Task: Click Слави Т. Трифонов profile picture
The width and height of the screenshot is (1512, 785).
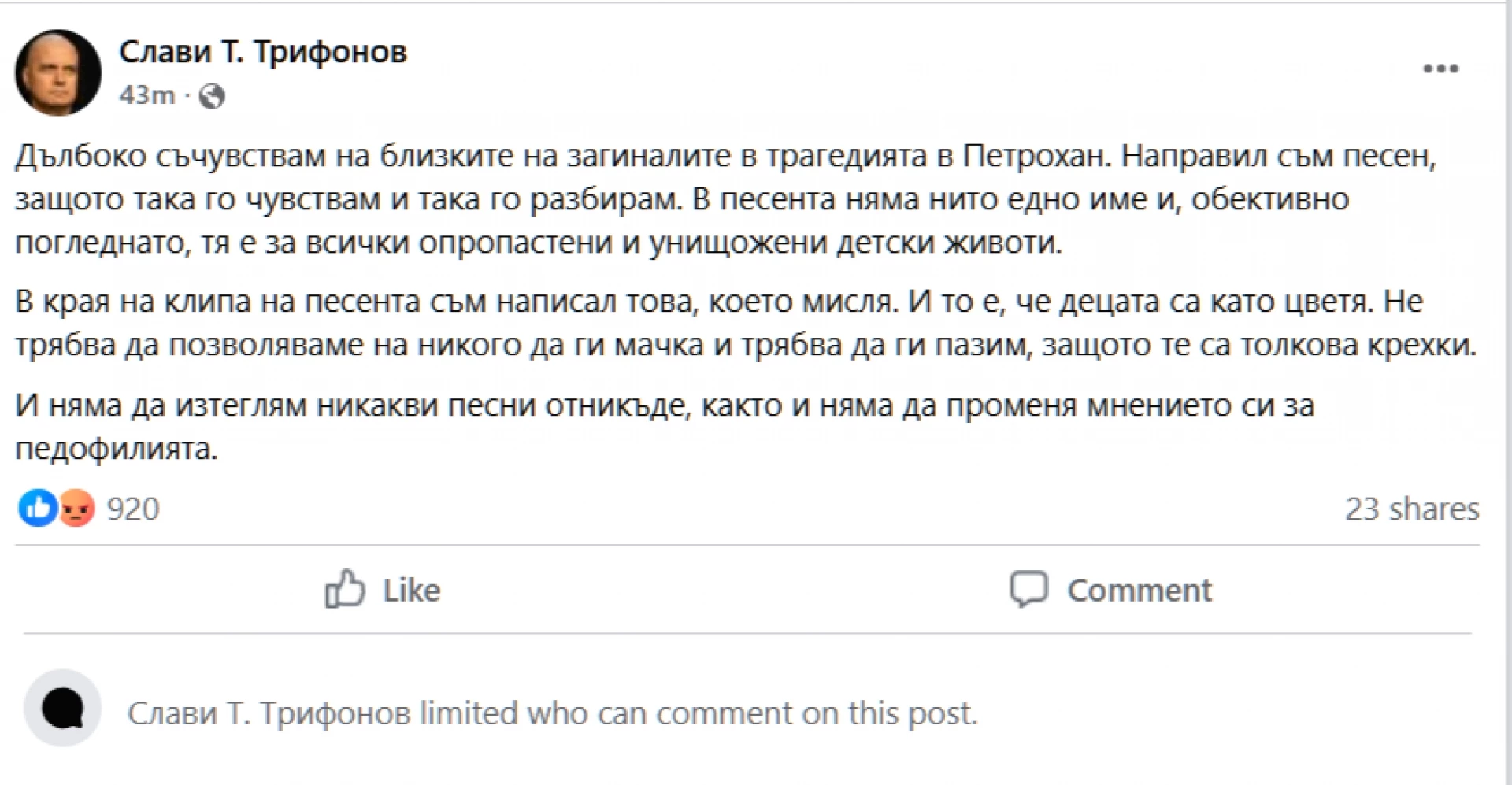Action: [58, 72]
